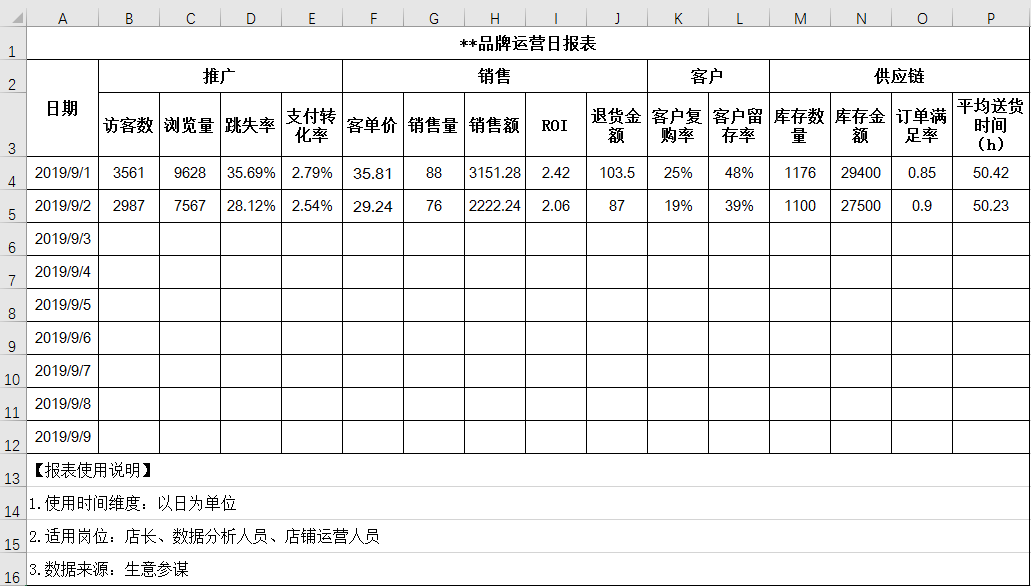
Task: Select the 销售 merged header cell
Action: click(x=494, y=74)
